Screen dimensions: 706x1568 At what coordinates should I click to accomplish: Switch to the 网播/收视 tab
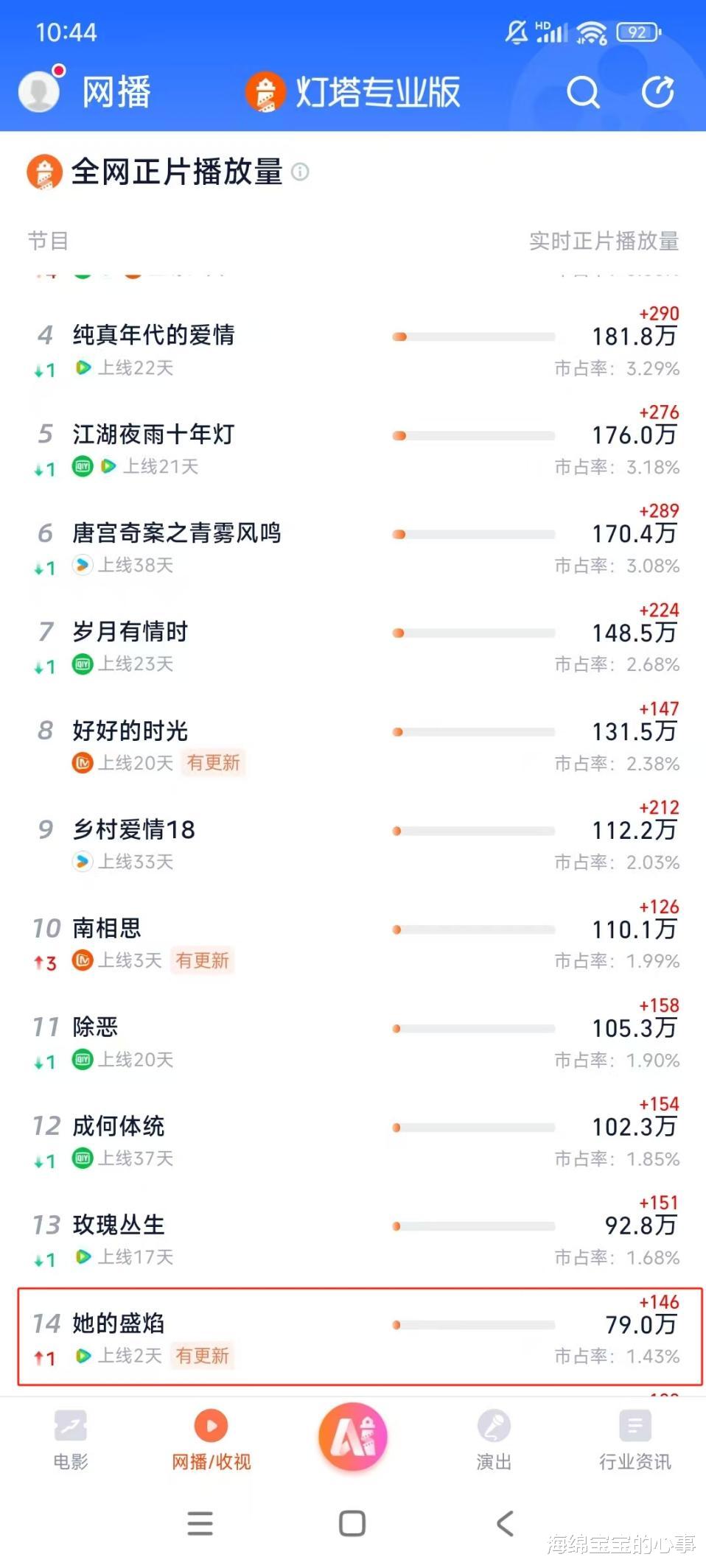coord(212,1438)
